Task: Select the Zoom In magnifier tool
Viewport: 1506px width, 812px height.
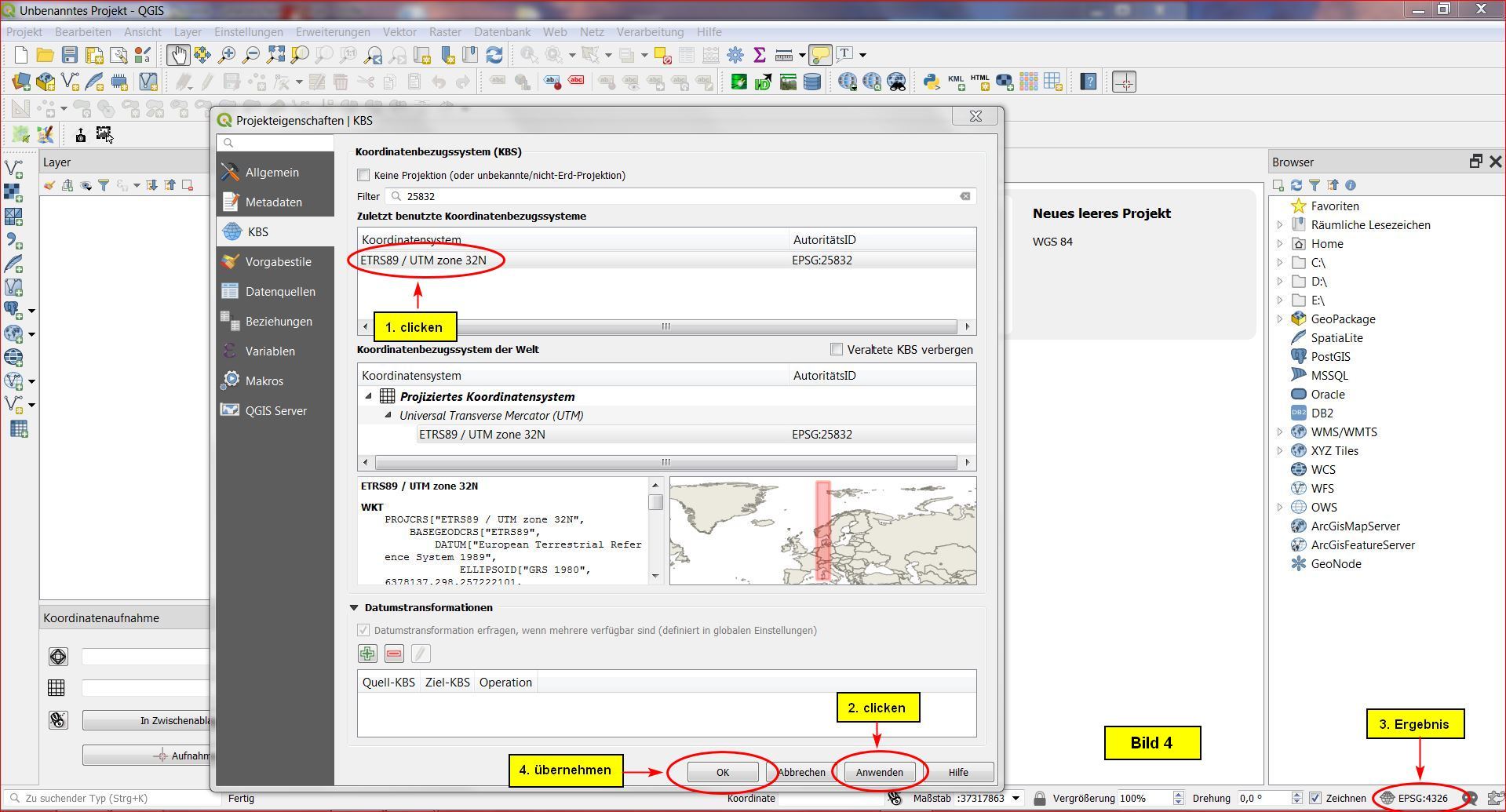Action: point(227,55)
